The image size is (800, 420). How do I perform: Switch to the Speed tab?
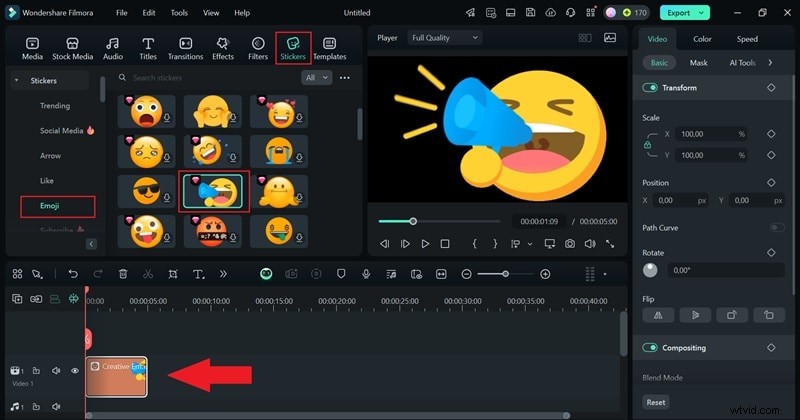[x=747, y=39]
